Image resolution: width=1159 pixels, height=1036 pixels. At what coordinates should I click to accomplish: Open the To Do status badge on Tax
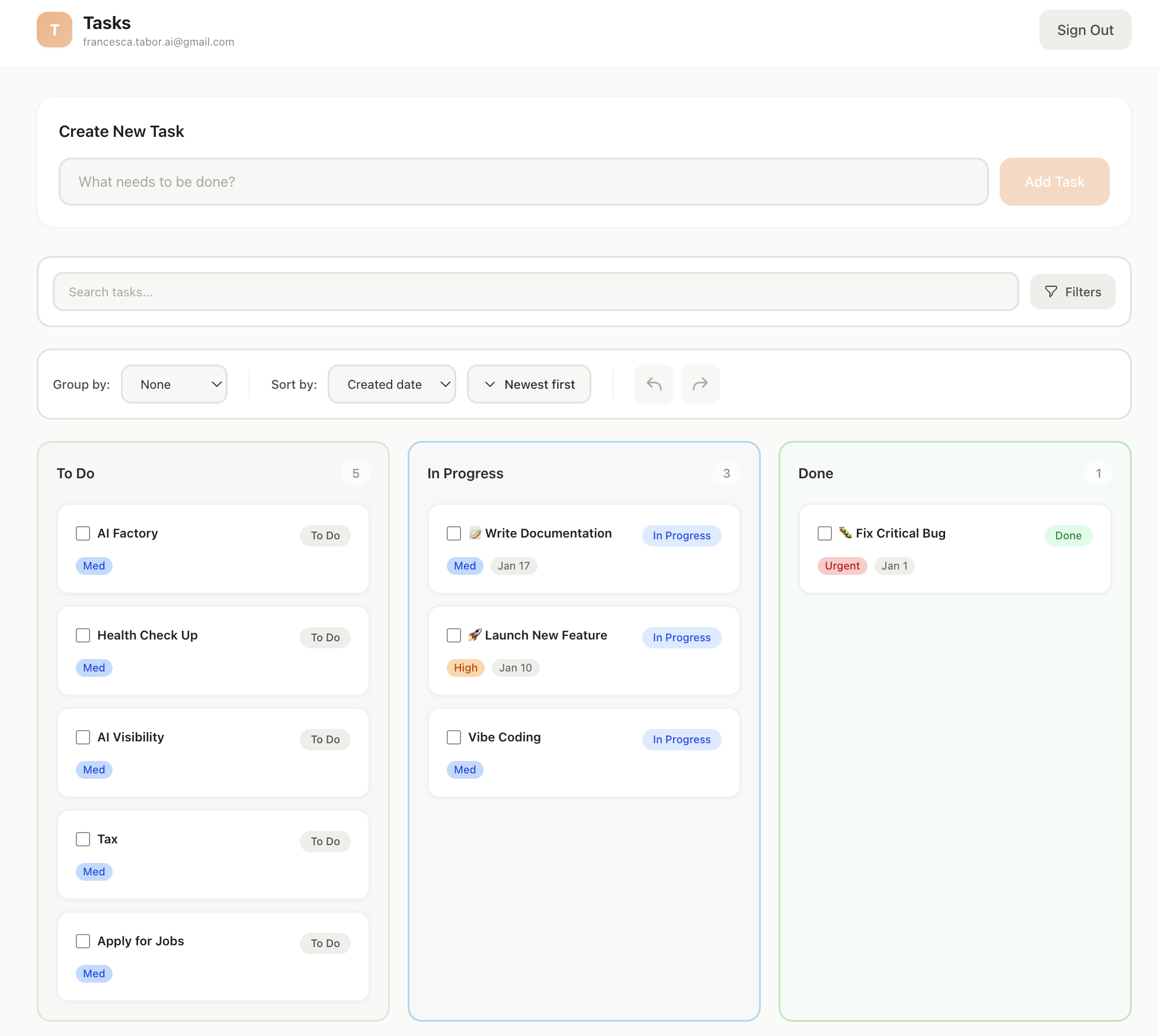point(325,841)
